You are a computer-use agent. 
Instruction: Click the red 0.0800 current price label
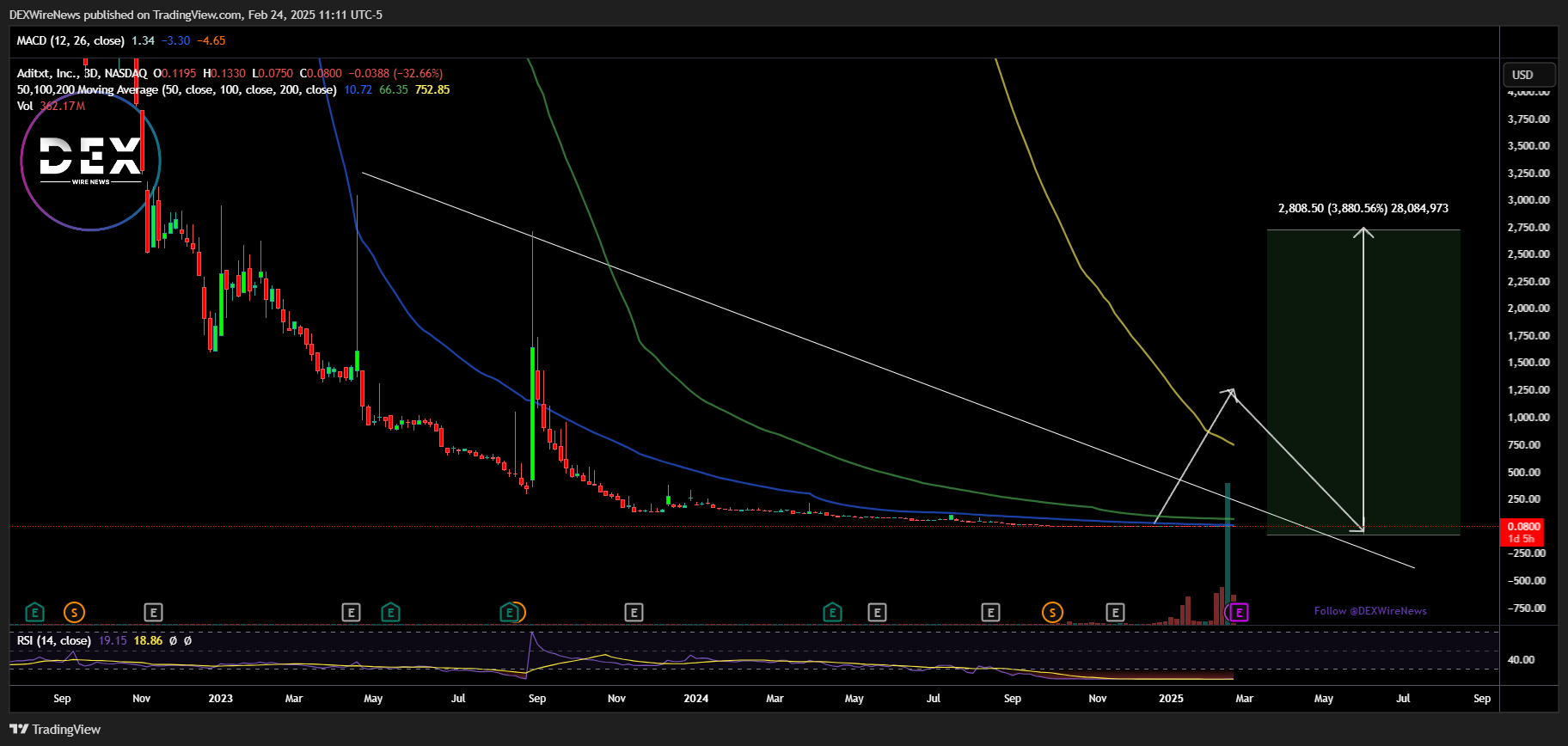(1523, 527)
